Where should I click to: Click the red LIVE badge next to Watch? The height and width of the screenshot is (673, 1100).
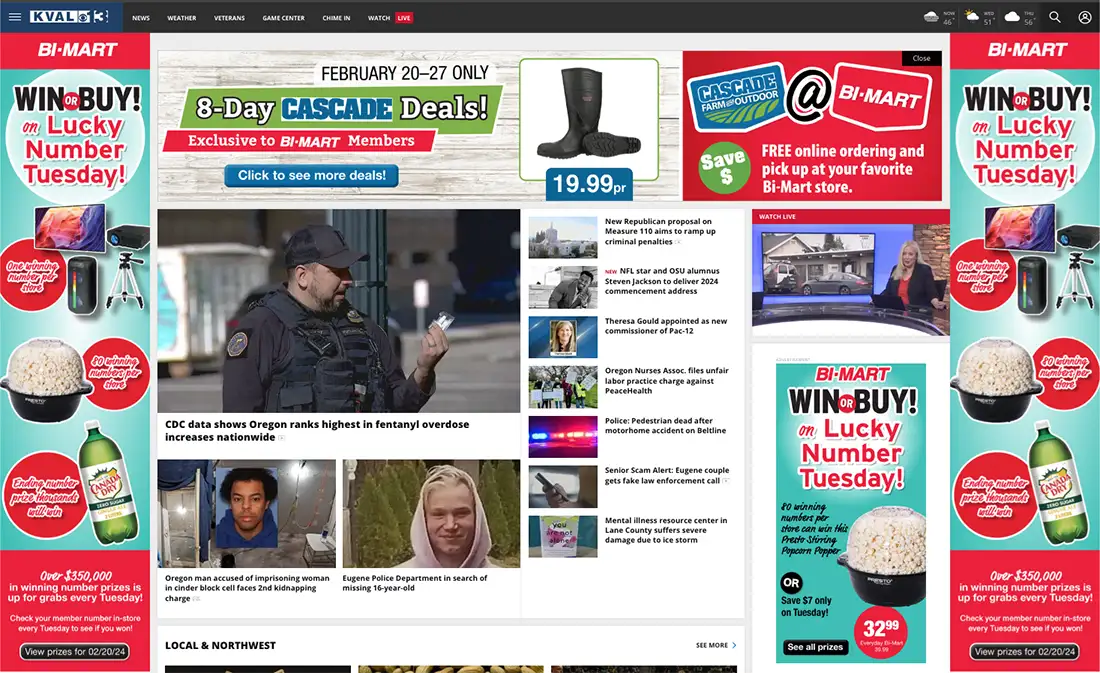pos(403,18)
